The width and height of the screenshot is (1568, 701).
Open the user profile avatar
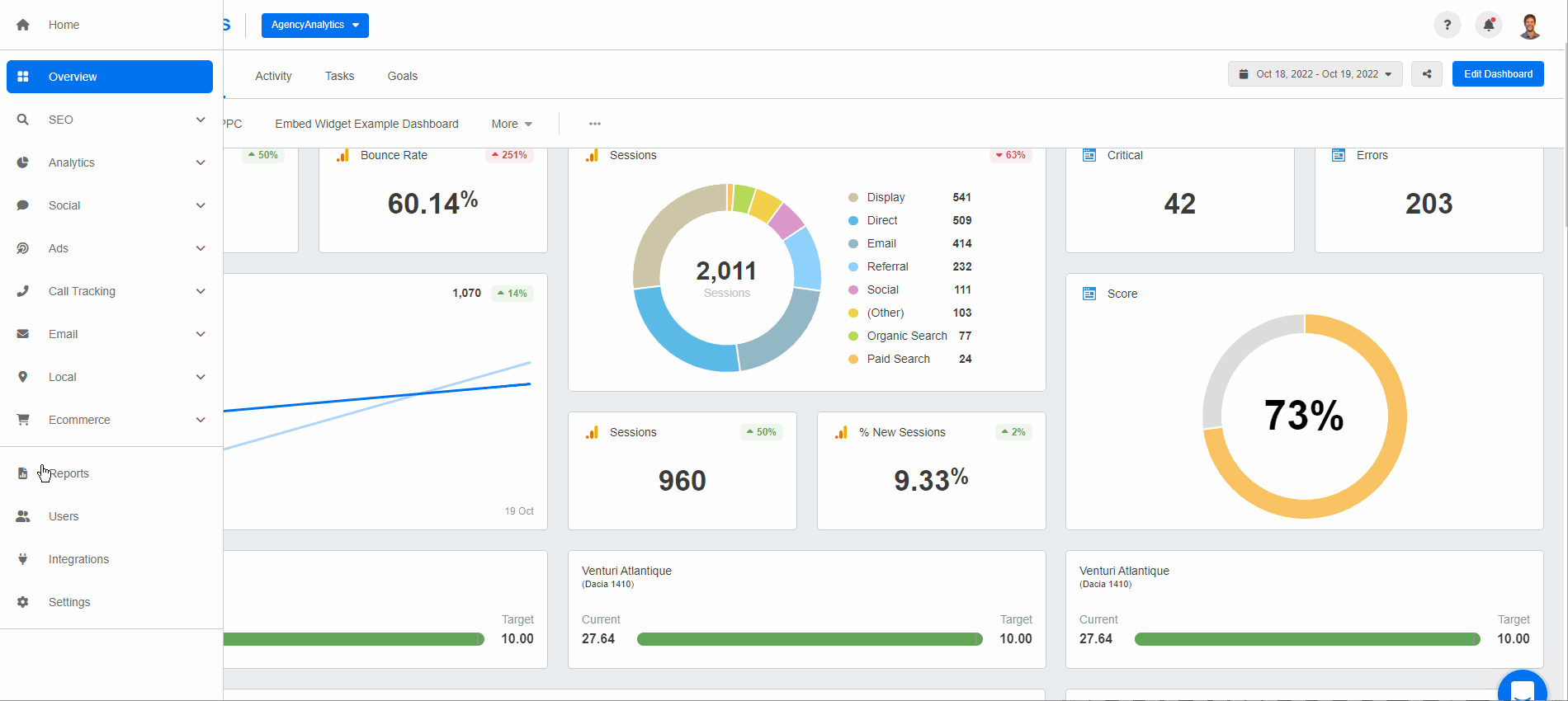tap(1530, 26)
